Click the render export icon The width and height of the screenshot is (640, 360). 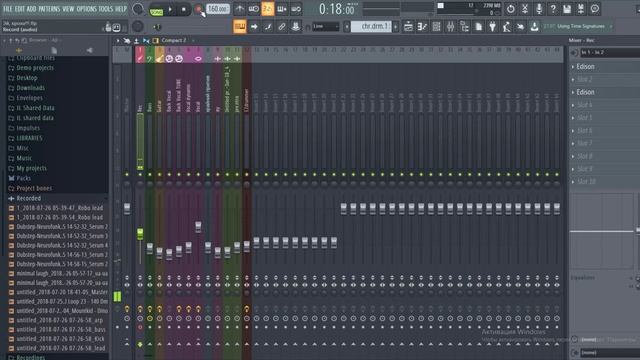point(581,9)
